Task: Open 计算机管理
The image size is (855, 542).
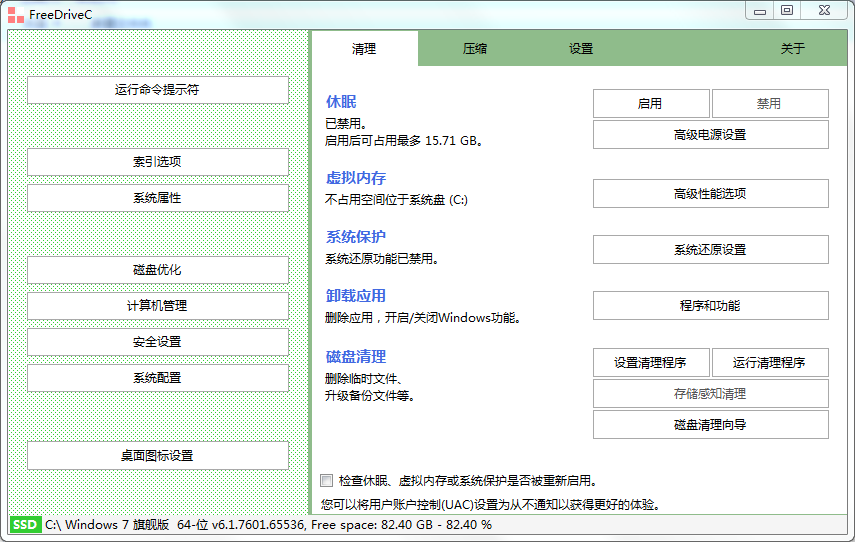Action: tap(157, 306)
